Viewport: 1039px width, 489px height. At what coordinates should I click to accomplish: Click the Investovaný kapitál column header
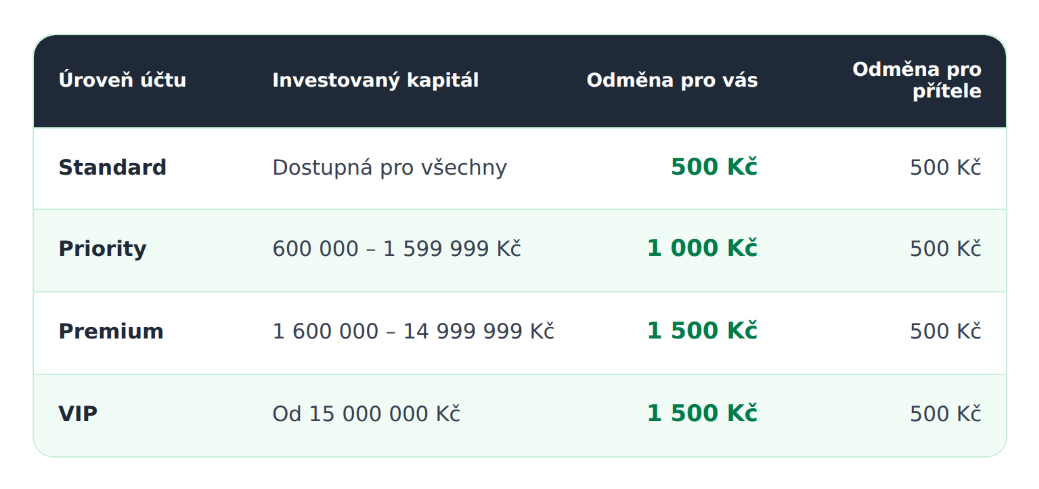click(375, 80)
